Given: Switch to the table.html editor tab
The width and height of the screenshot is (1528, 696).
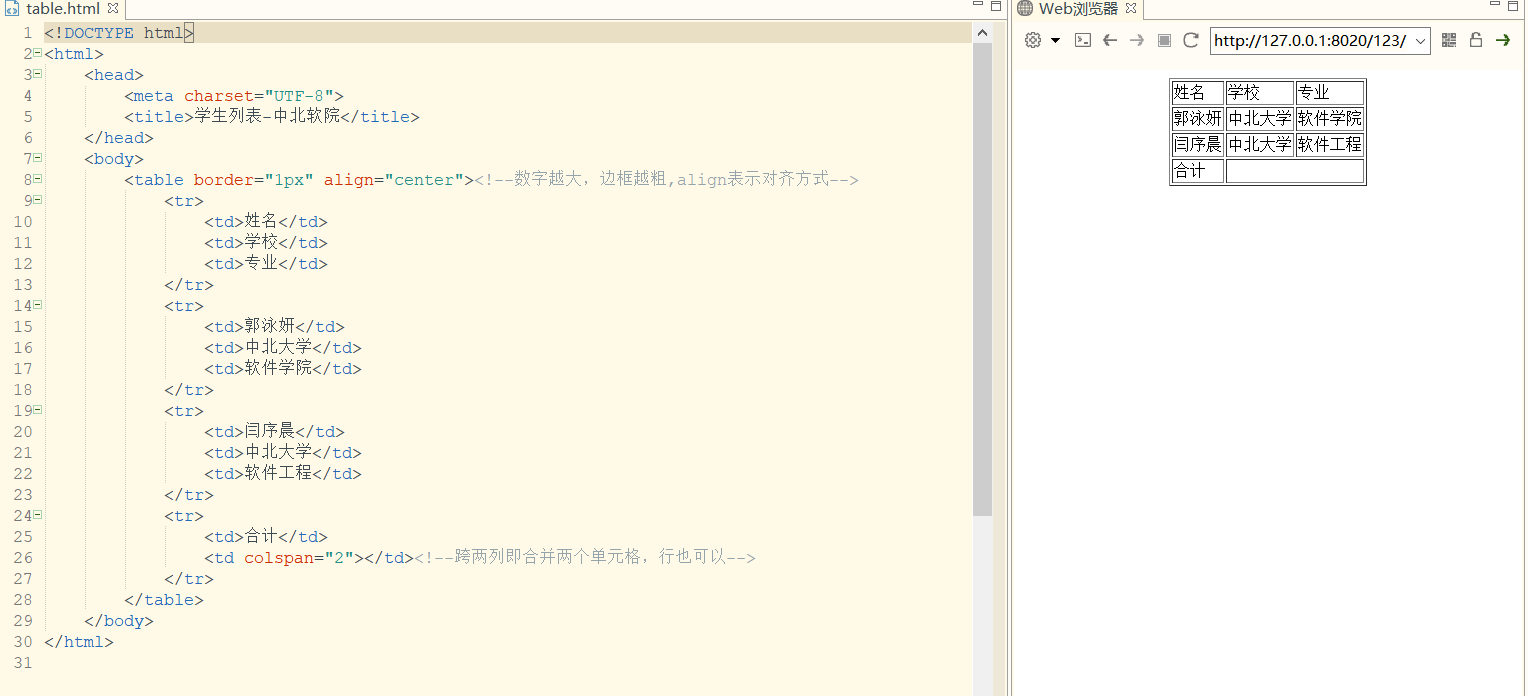Looking at the screenshot, I should [62, 8].
